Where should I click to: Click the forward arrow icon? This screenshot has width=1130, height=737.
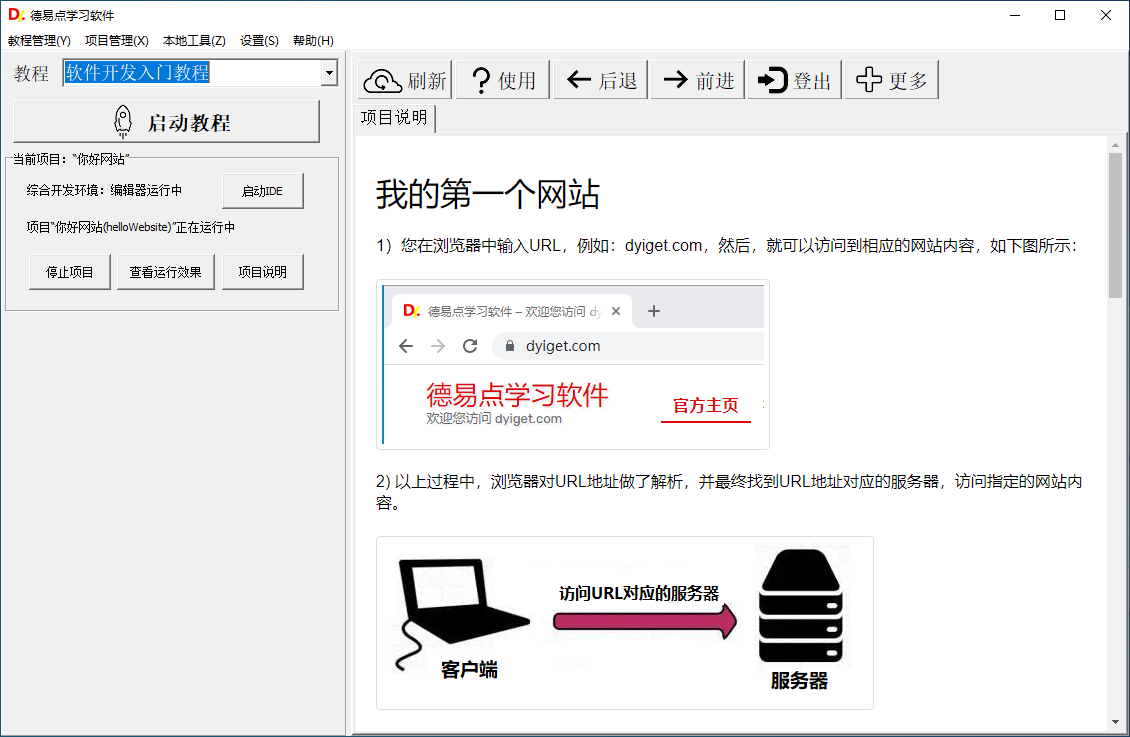tap(675, 79)
